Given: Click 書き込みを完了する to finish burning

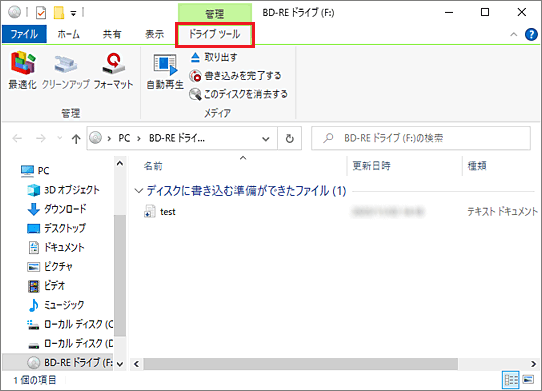Looking at the screenshot, I should pos(235,75).
